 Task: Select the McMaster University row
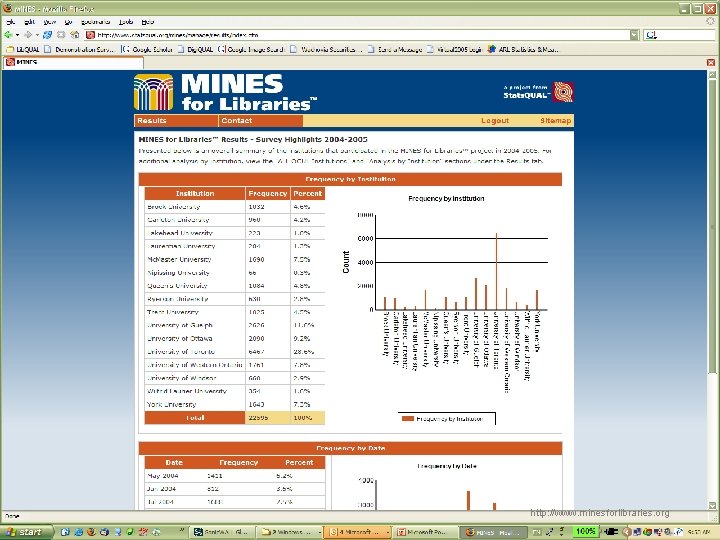tap(235, 259)
